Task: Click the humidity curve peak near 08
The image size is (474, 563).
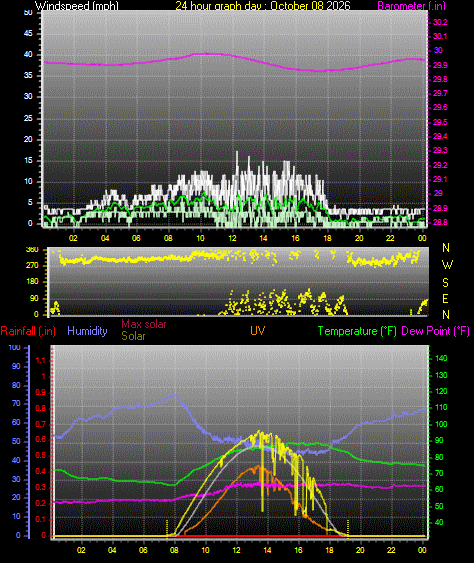Action: pos(175,396)
